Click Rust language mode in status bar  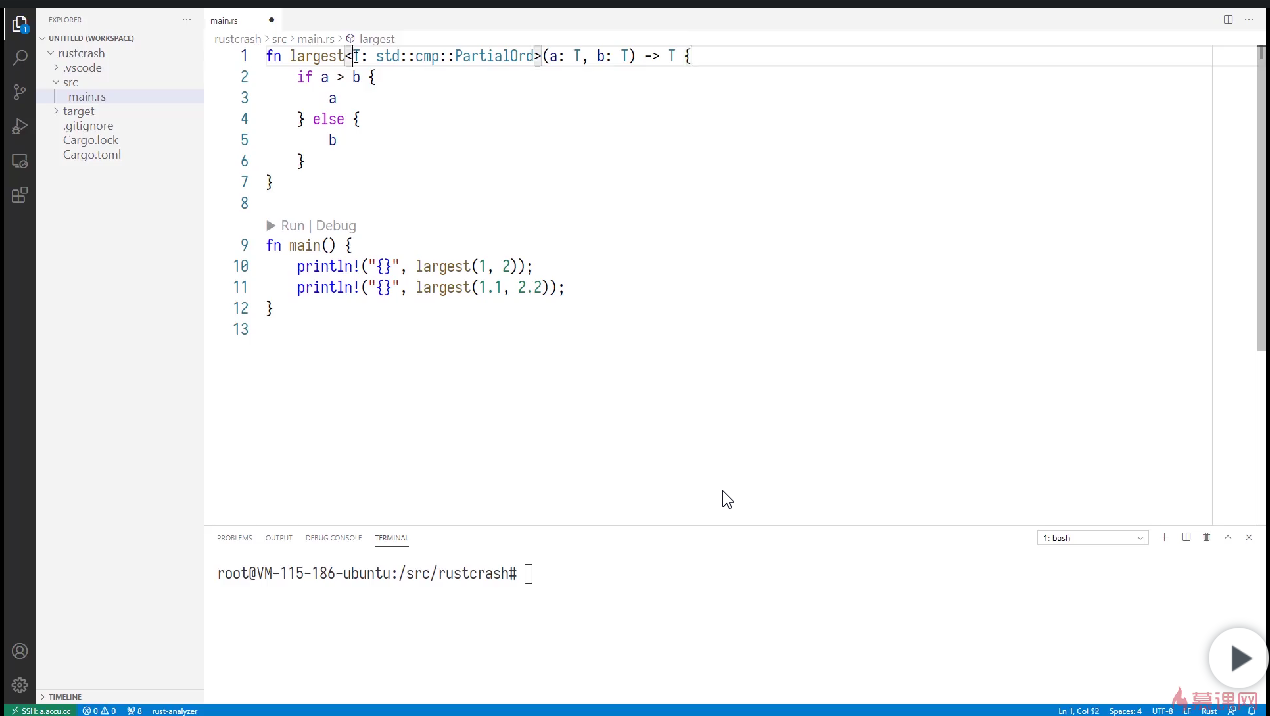click(1209, 710)
